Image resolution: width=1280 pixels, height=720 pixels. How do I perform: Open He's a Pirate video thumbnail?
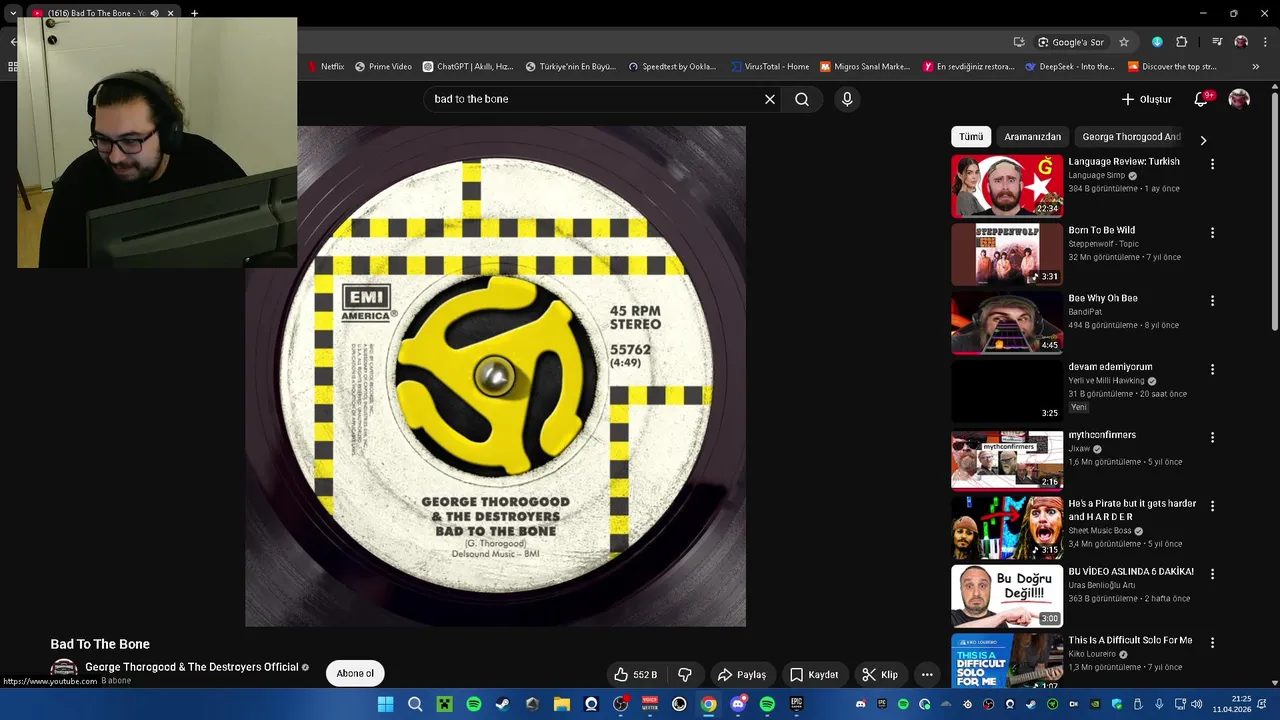point(1007,527)
